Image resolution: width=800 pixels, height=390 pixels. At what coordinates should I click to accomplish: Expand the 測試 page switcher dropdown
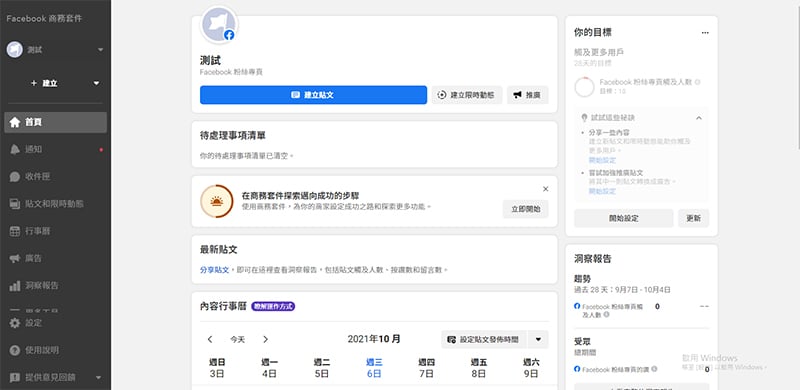[x=101, y=50]
